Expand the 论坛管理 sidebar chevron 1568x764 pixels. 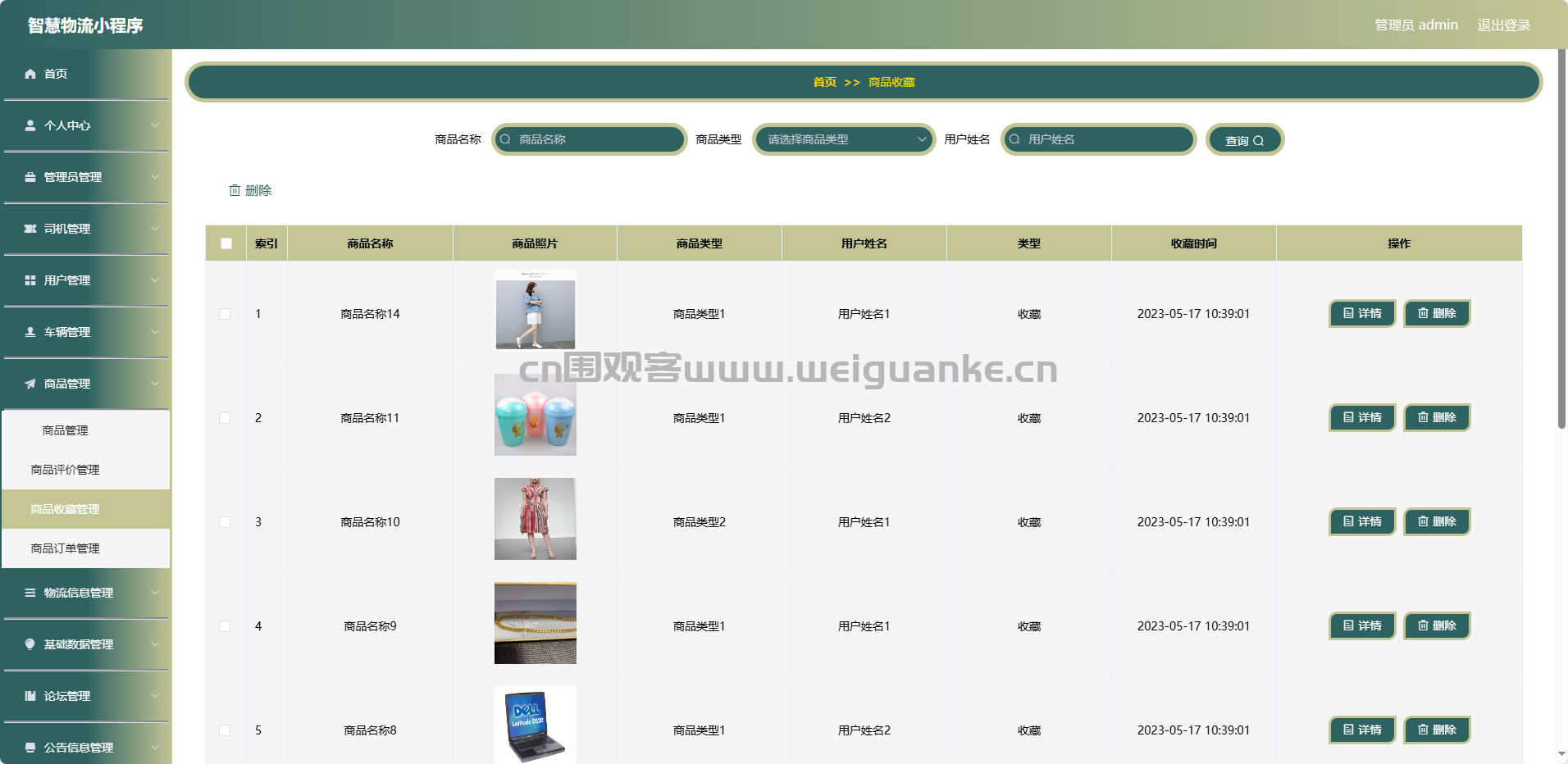click(x=155, y=696)
